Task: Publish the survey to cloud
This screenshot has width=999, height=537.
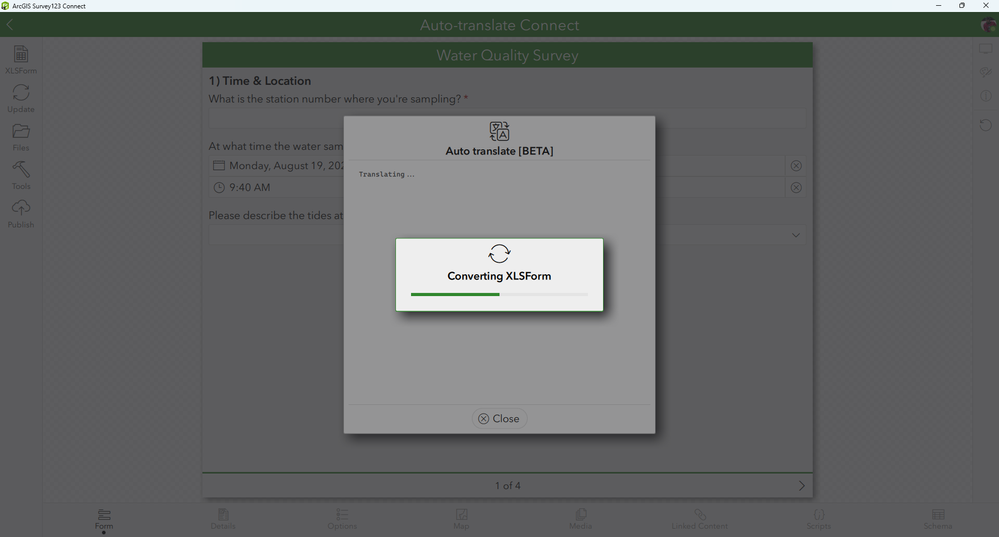Action: pyautogui.click(x=20, y=214)
